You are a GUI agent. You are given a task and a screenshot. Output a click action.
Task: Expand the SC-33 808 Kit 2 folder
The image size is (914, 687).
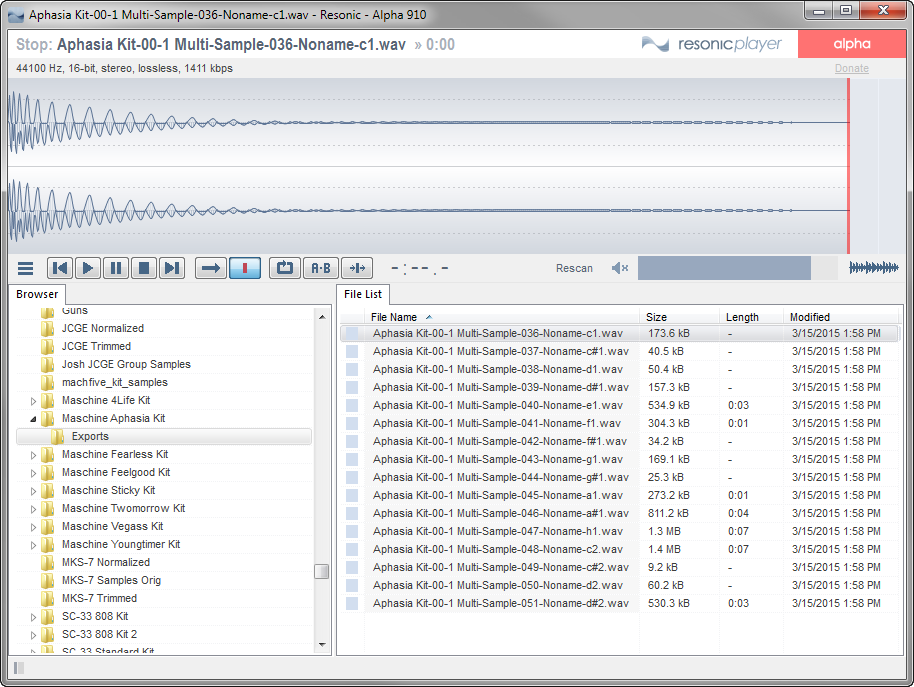33,635
